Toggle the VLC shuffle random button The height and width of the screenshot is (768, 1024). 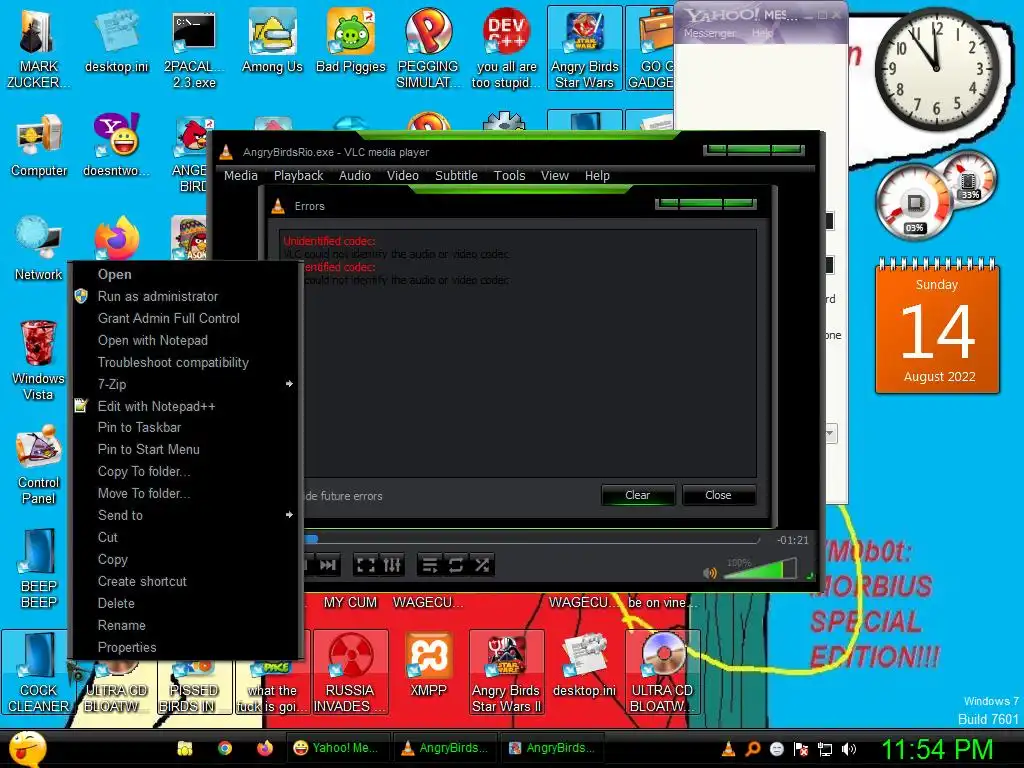pyautogui.click(x=482, y=565)
